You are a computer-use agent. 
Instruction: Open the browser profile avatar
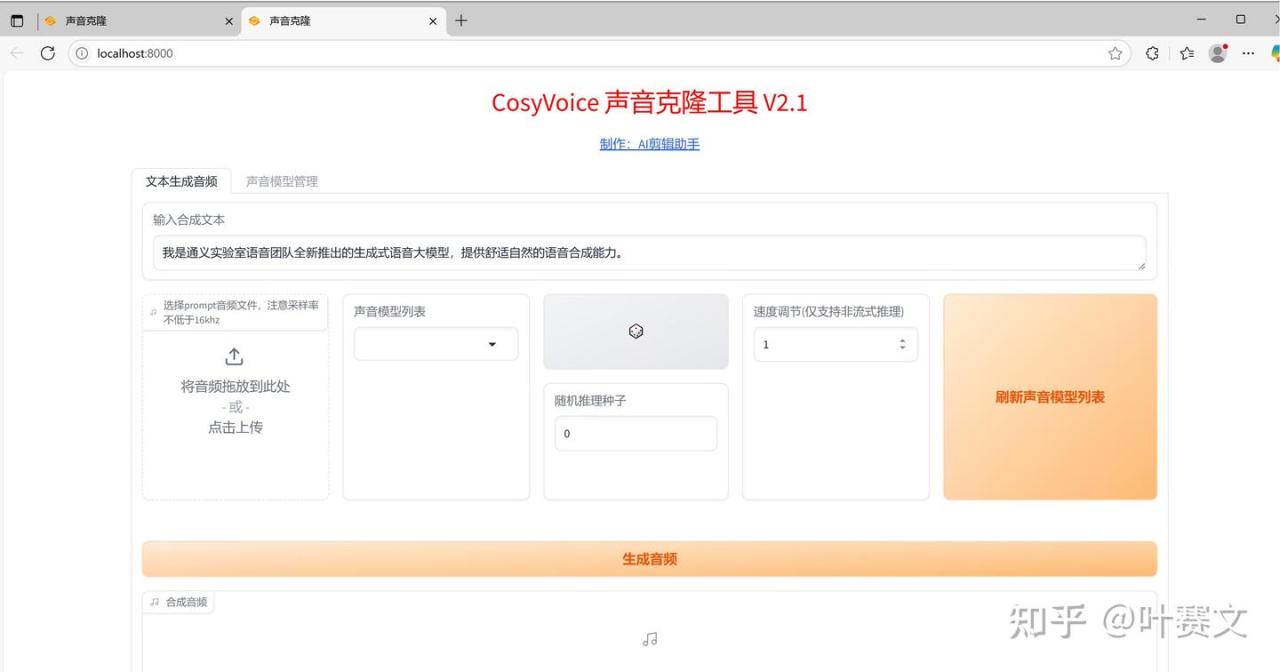(x=1217, y=54)
